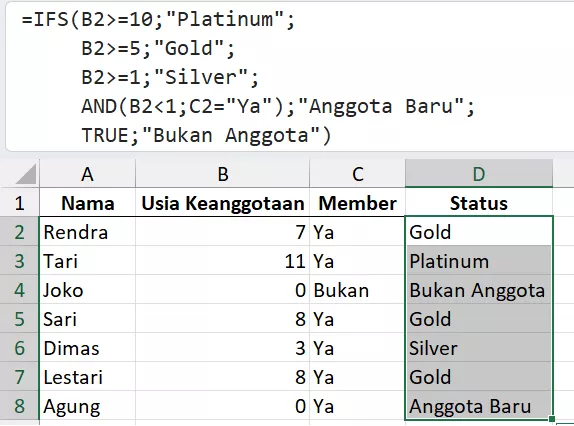Click Dimas's Ya member cell

[x=358, y=348]
